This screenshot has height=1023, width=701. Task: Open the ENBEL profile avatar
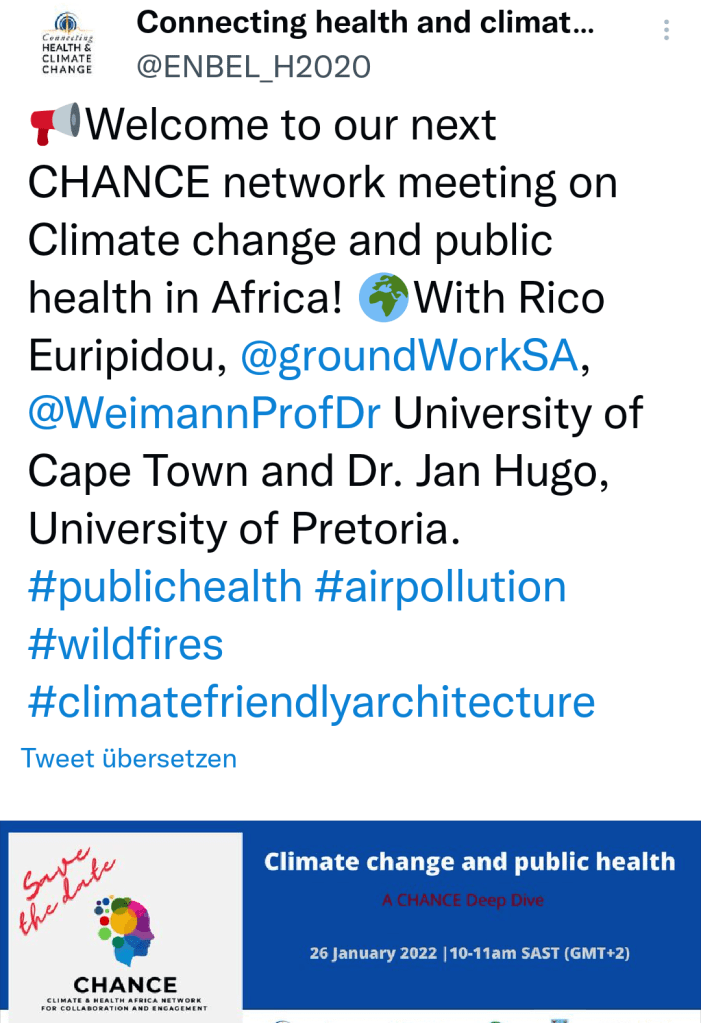(67, 43)
